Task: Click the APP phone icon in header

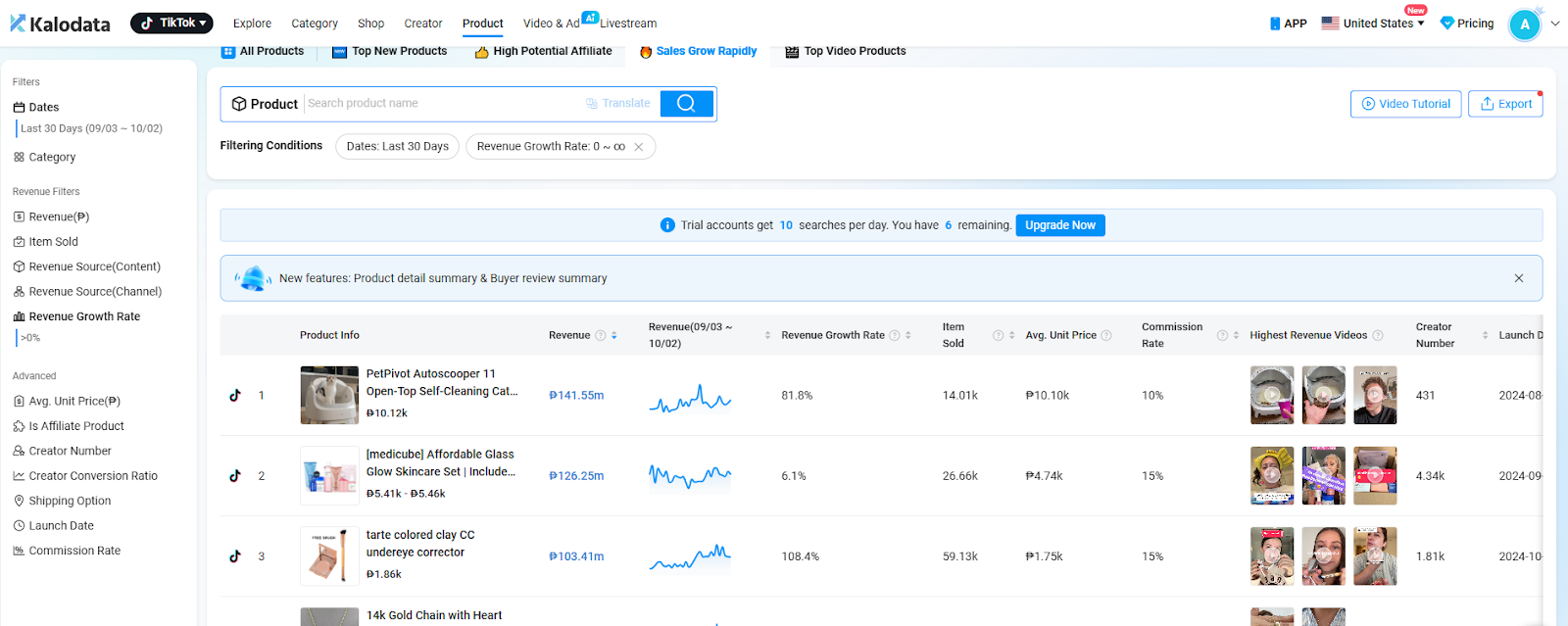Action: click(x=1275, y=24)
